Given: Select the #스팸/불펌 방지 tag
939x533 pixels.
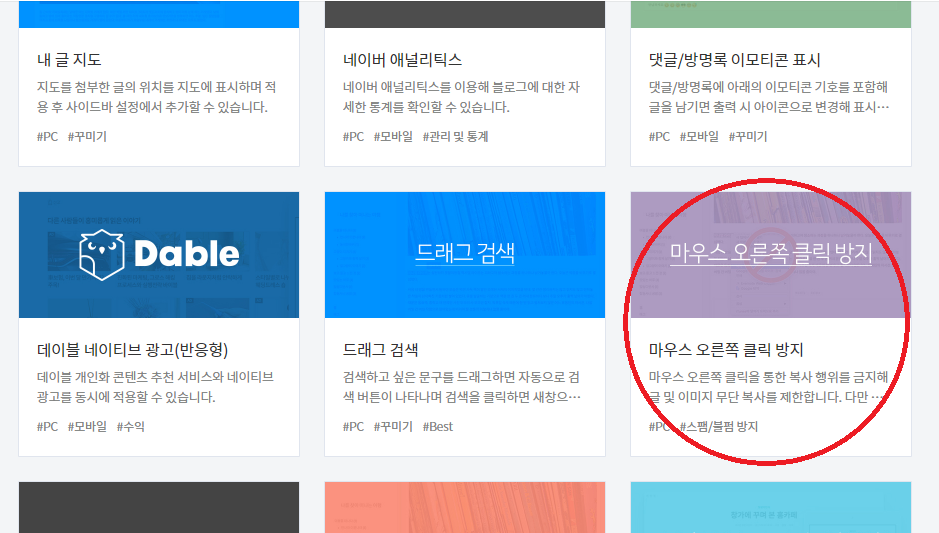Looking at the screenshot, I should (x=719, y=426).
